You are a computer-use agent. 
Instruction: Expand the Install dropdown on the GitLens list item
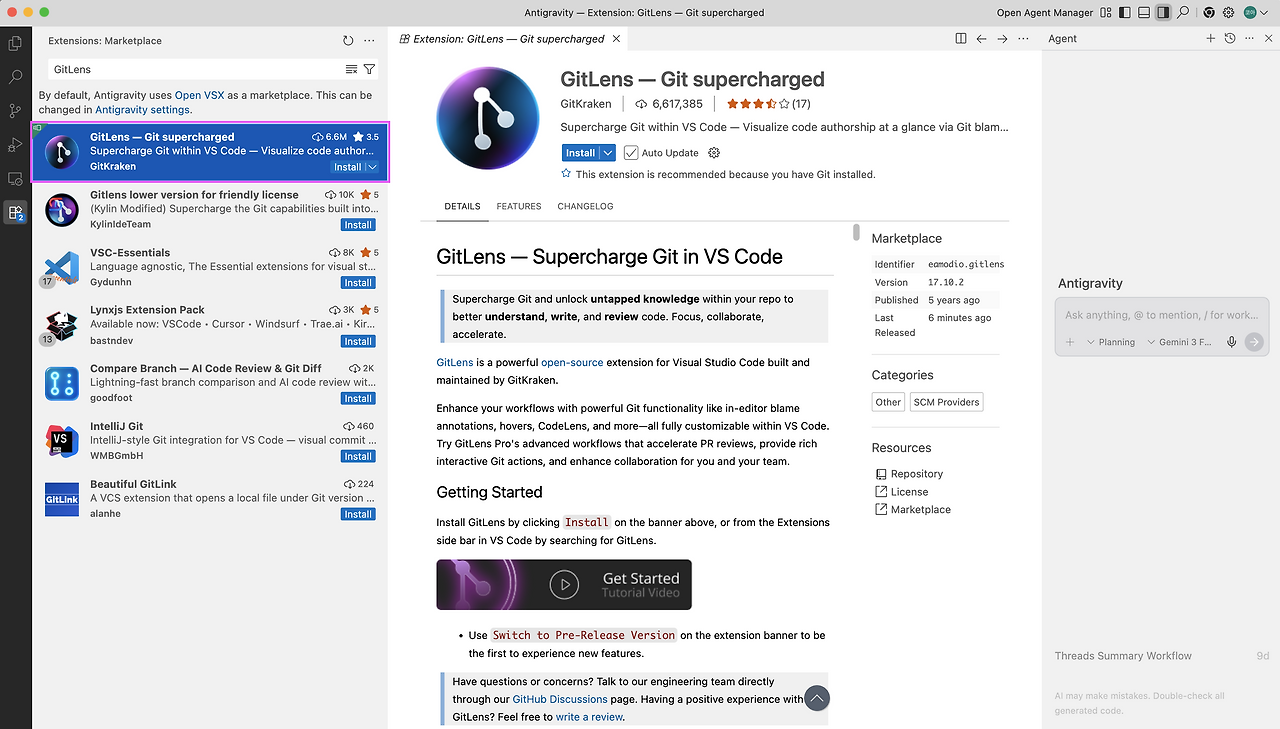pos(372,168)
